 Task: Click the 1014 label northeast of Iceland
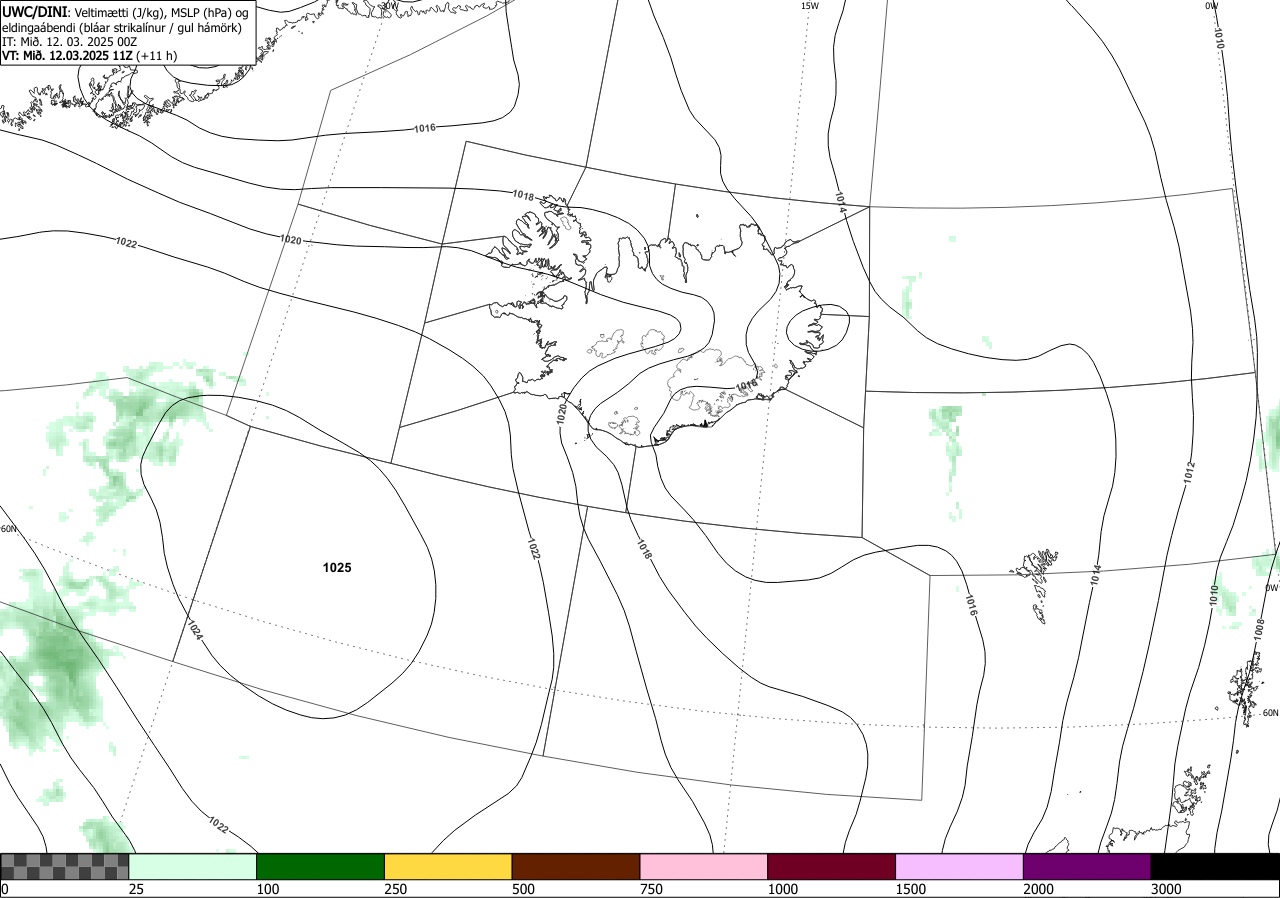click(x=841, y=200)
